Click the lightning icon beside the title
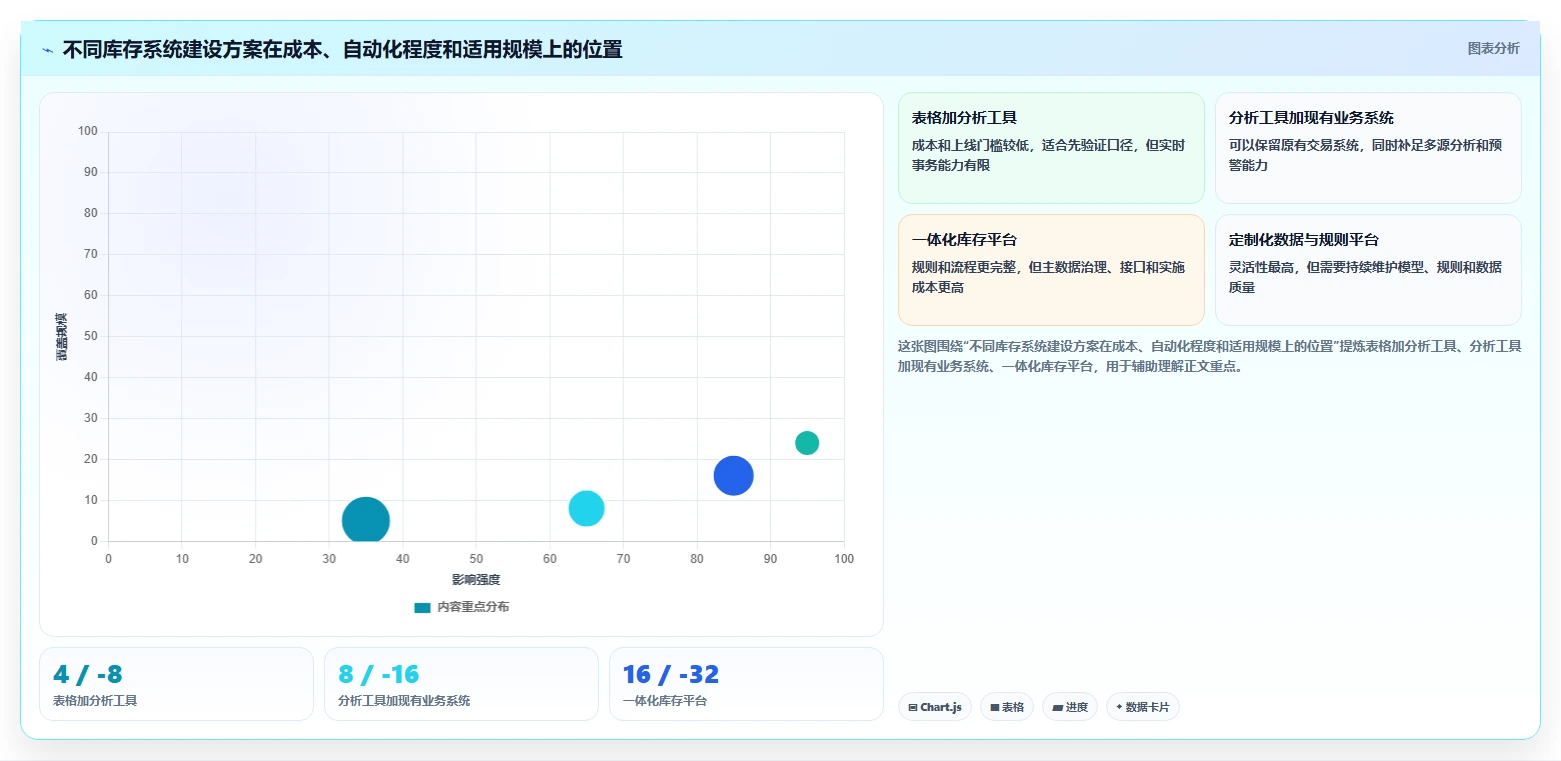Image resolution: width=1561 pixels, height=761 pixels. coord(48,50)
